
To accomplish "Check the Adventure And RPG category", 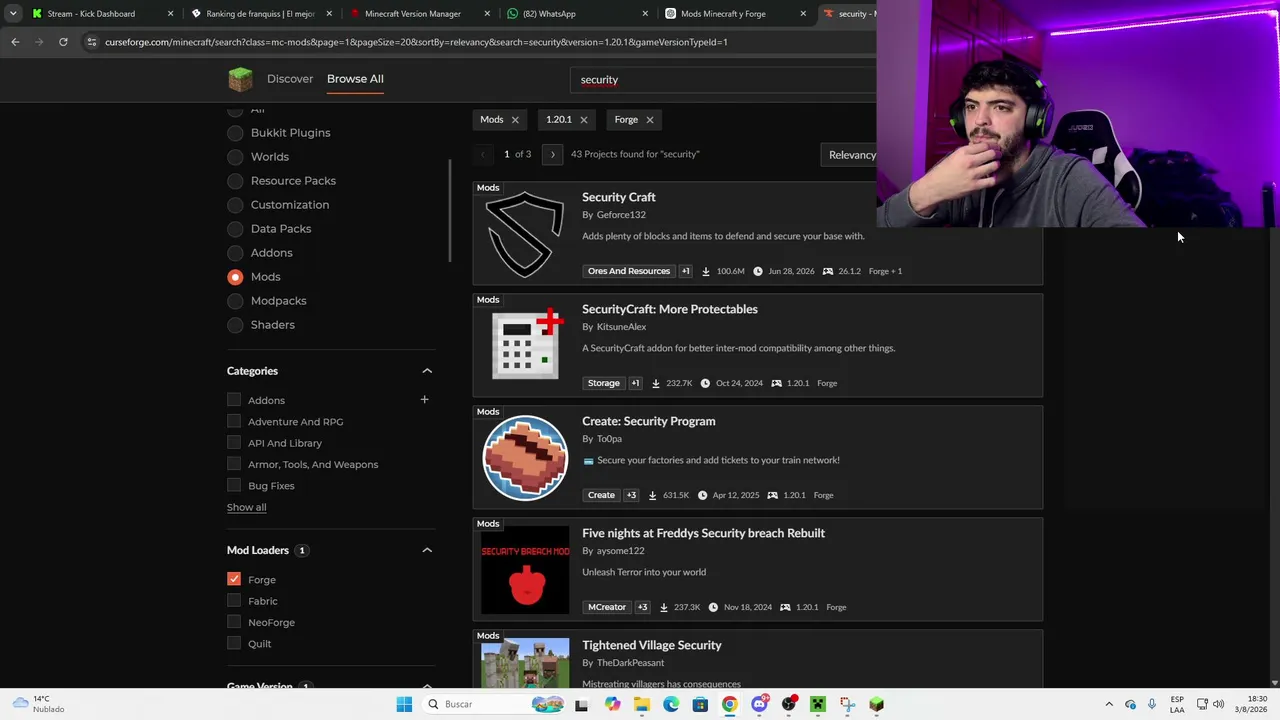I will (x=234, y=422).
